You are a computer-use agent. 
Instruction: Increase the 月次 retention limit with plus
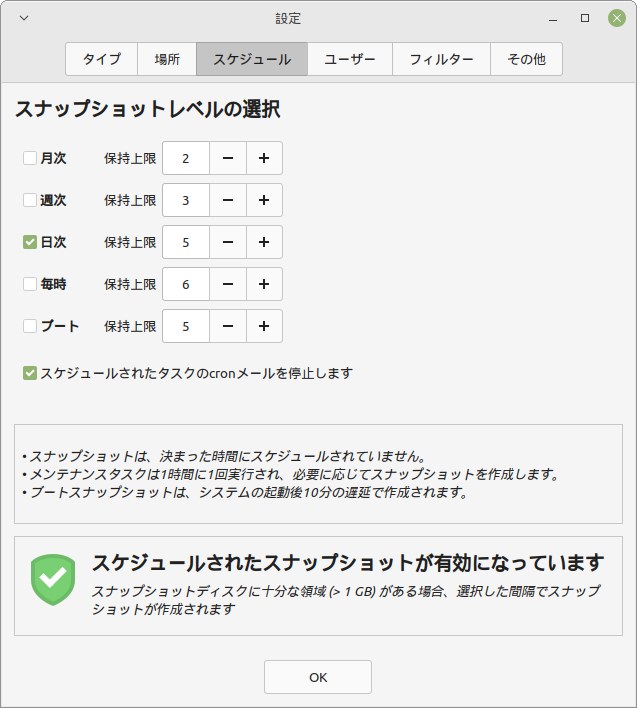coord(264,158)
